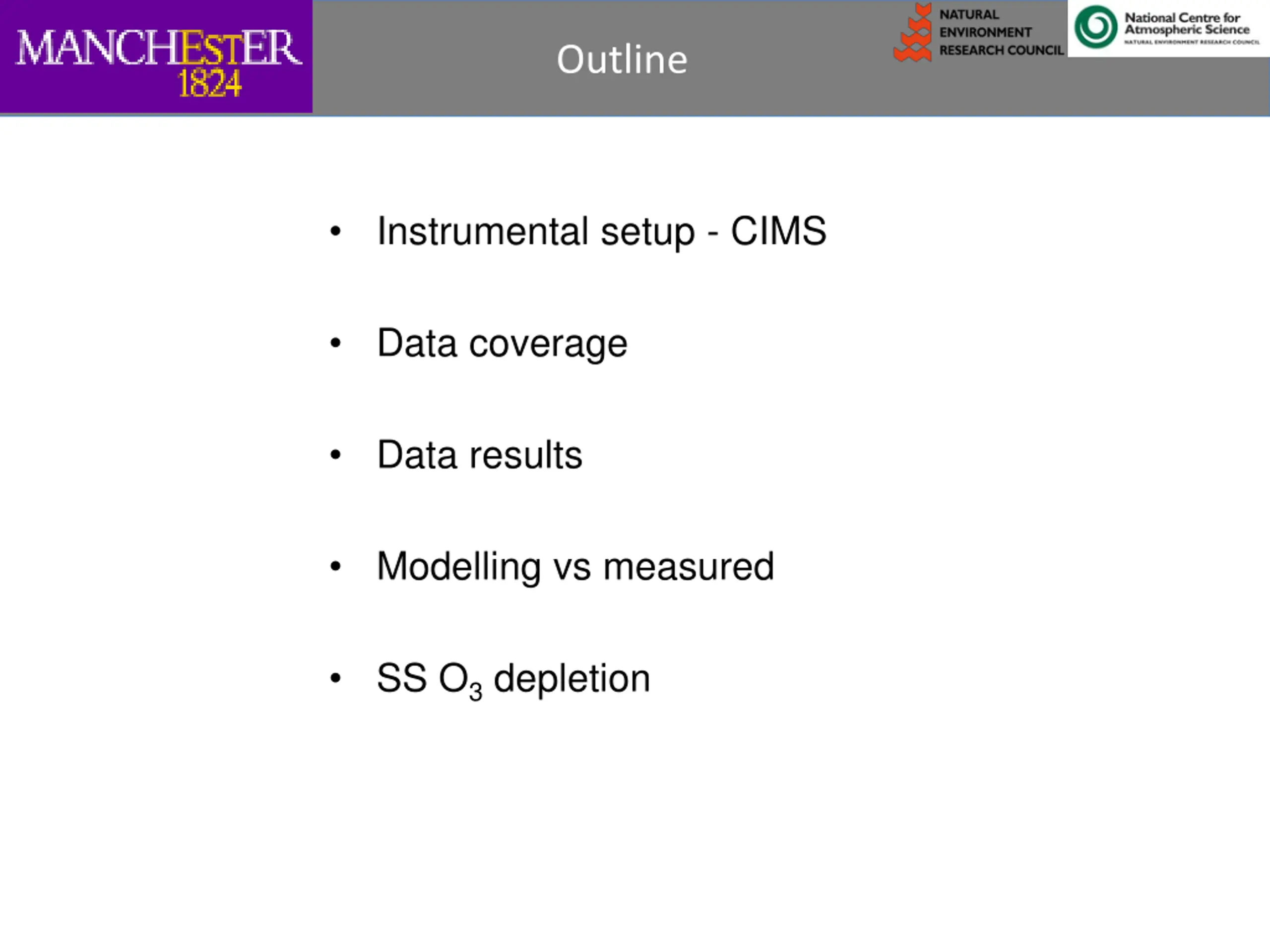
Task: Click the Manchester 1824 university logo
Action: [x=156, y=57]
